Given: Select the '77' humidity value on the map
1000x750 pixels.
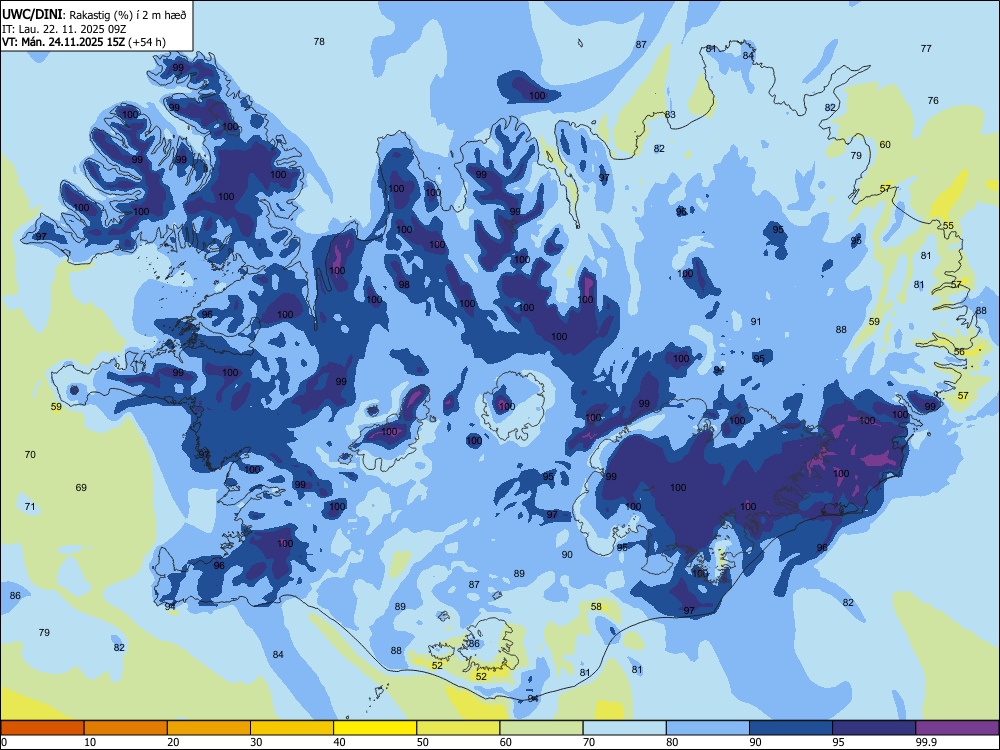Looking at the screenshot, I should [x=926, y=48].
